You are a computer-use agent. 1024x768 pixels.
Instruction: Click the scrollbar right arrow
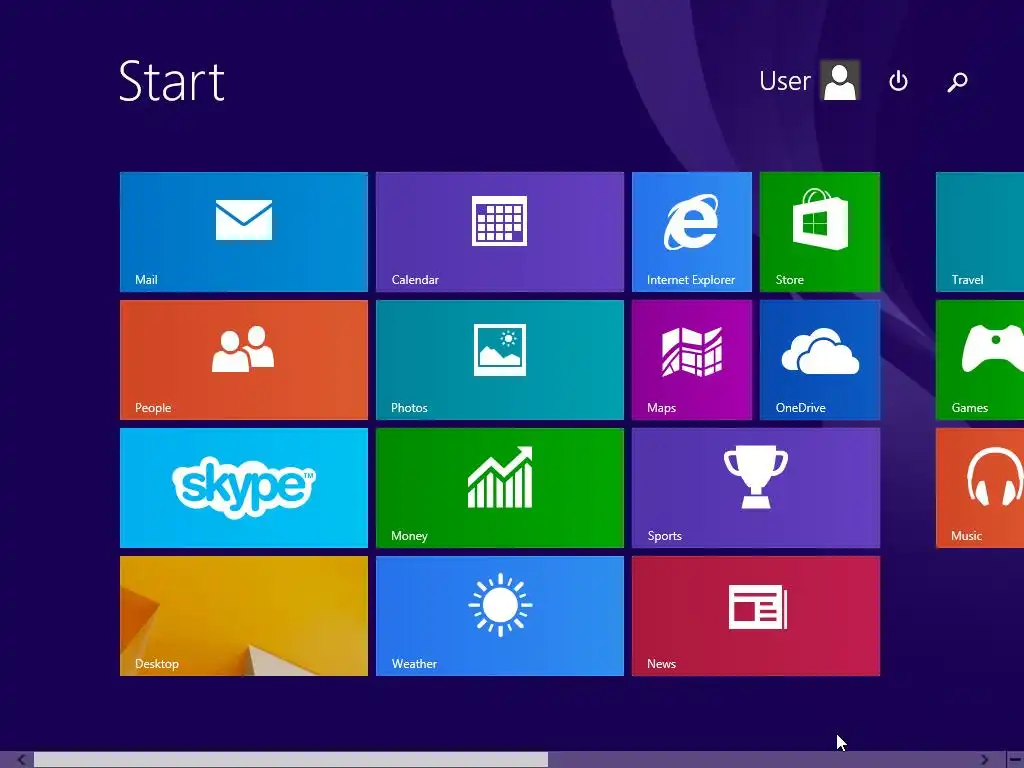tap(984, 760)
